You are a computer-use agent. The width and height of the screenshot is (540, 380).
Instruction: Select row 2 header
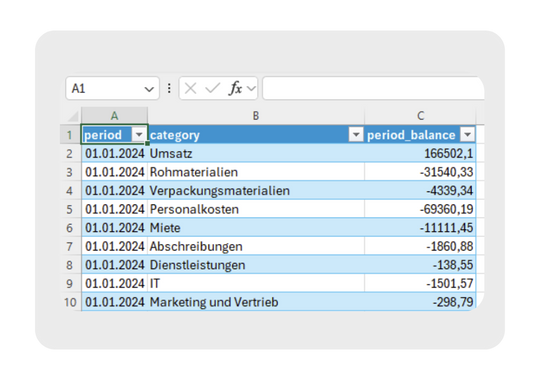(70, 153)
